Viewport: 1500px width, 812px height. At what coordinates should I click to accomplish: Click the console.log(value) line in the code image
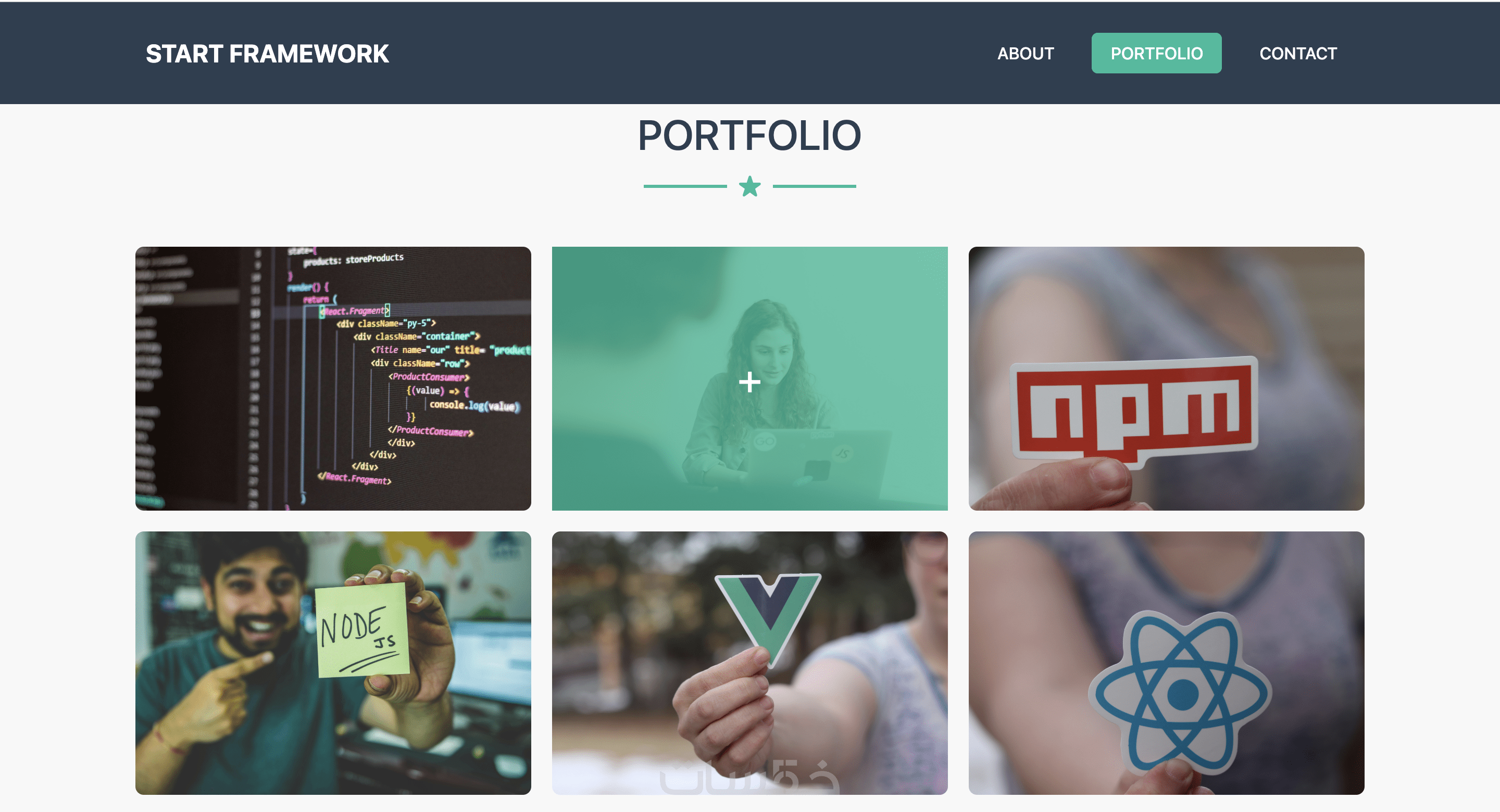(x=473, y=405)
